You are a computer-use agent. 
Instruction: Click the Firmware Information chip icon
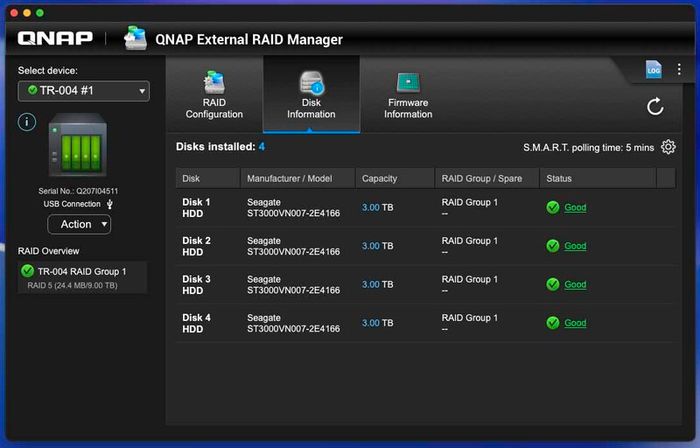408,83
